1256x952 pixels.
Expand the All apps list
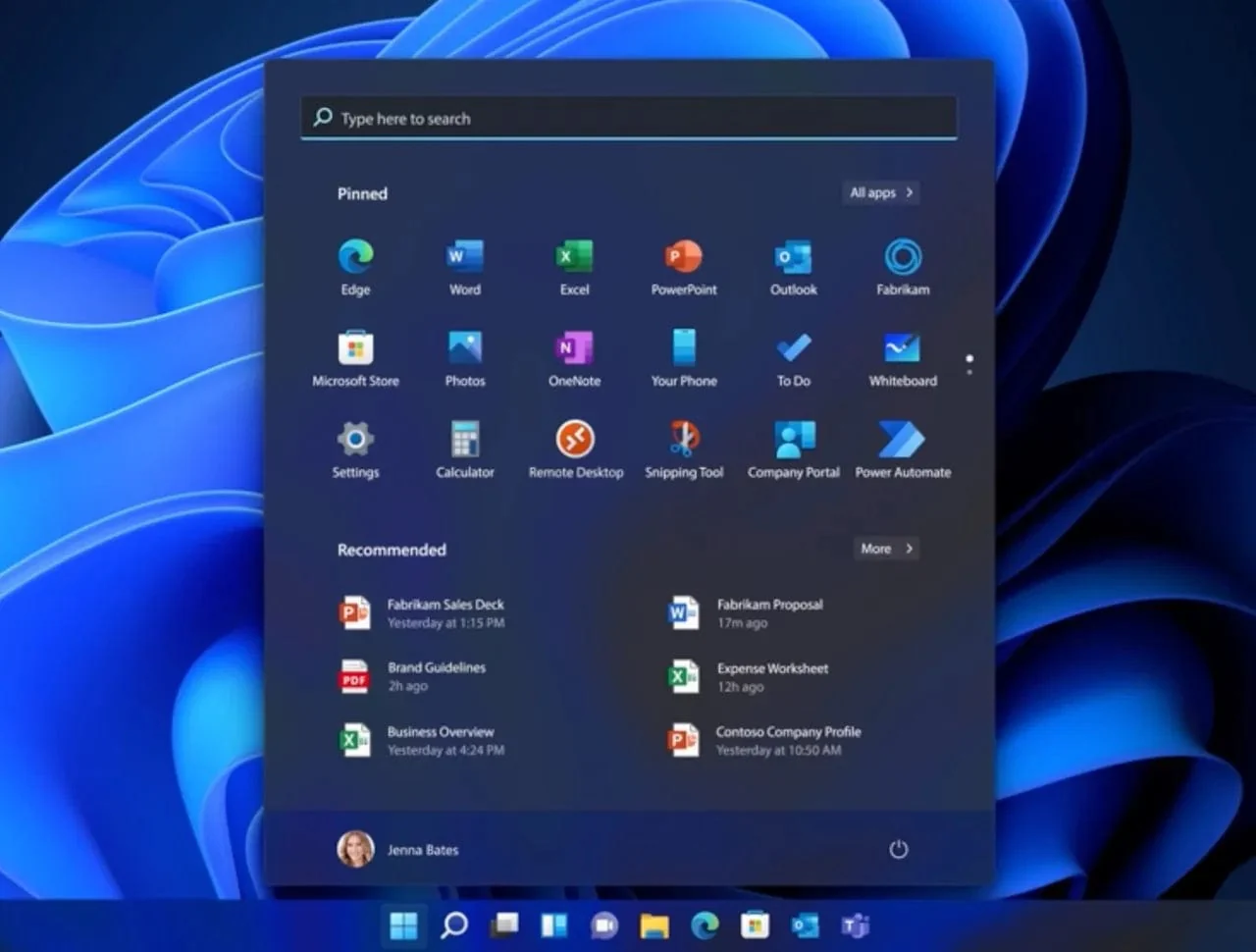tap(880, 192)
